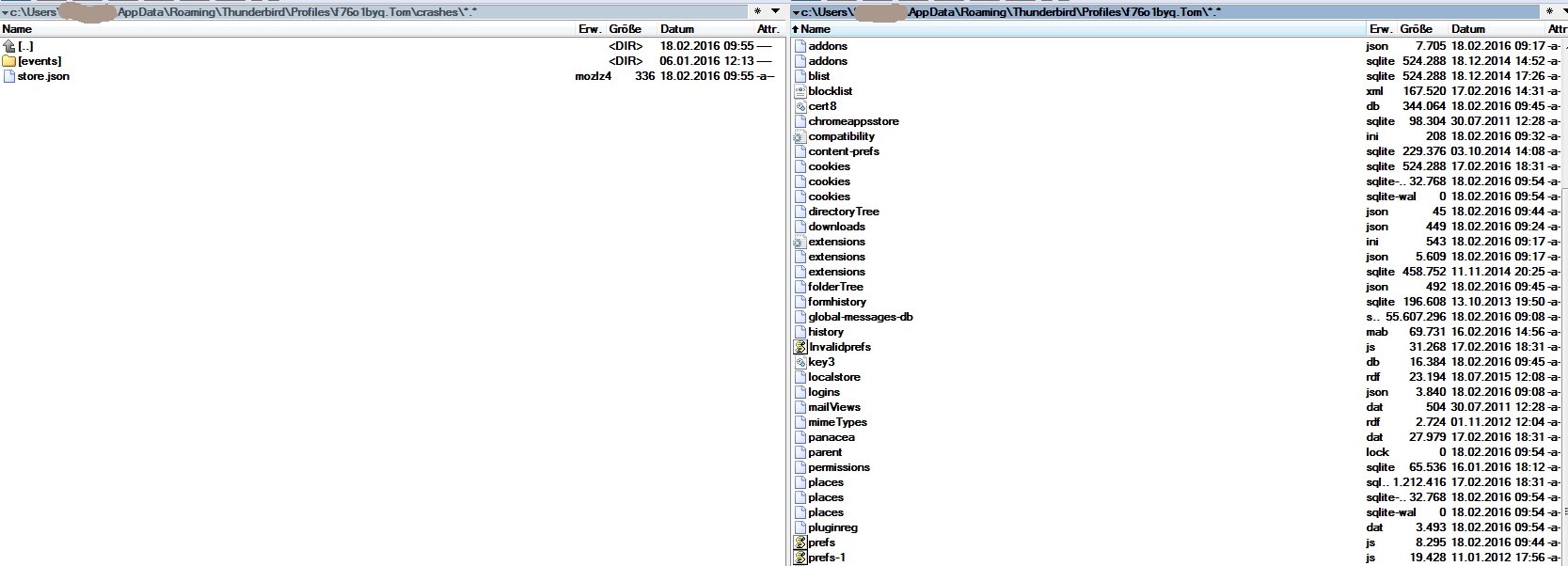Click the folderTree file icon
Viewport: 1568px width, 566px height.
800,287
